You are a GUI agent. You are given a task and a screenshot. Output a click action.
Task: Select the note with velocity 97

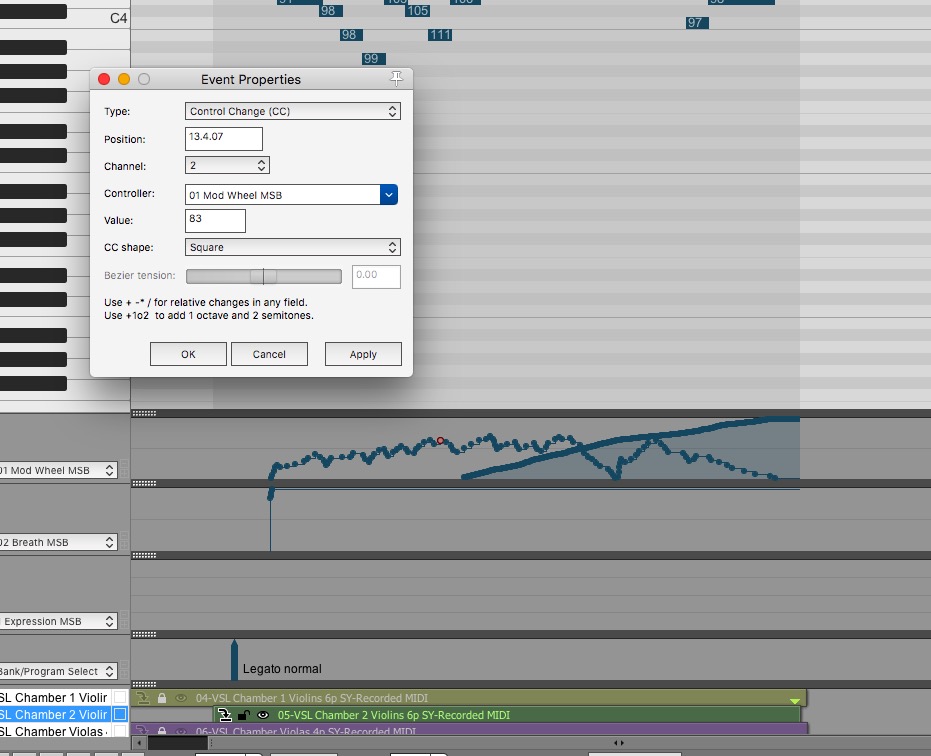coord(697,23)
